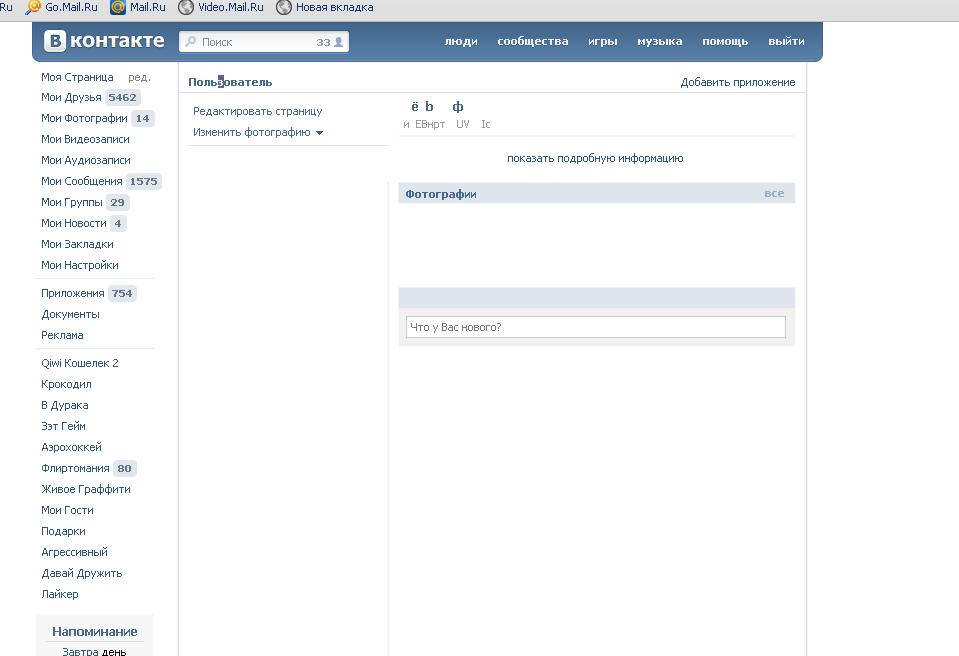
Task: Click the Пользователь page title
Action: 230,82
